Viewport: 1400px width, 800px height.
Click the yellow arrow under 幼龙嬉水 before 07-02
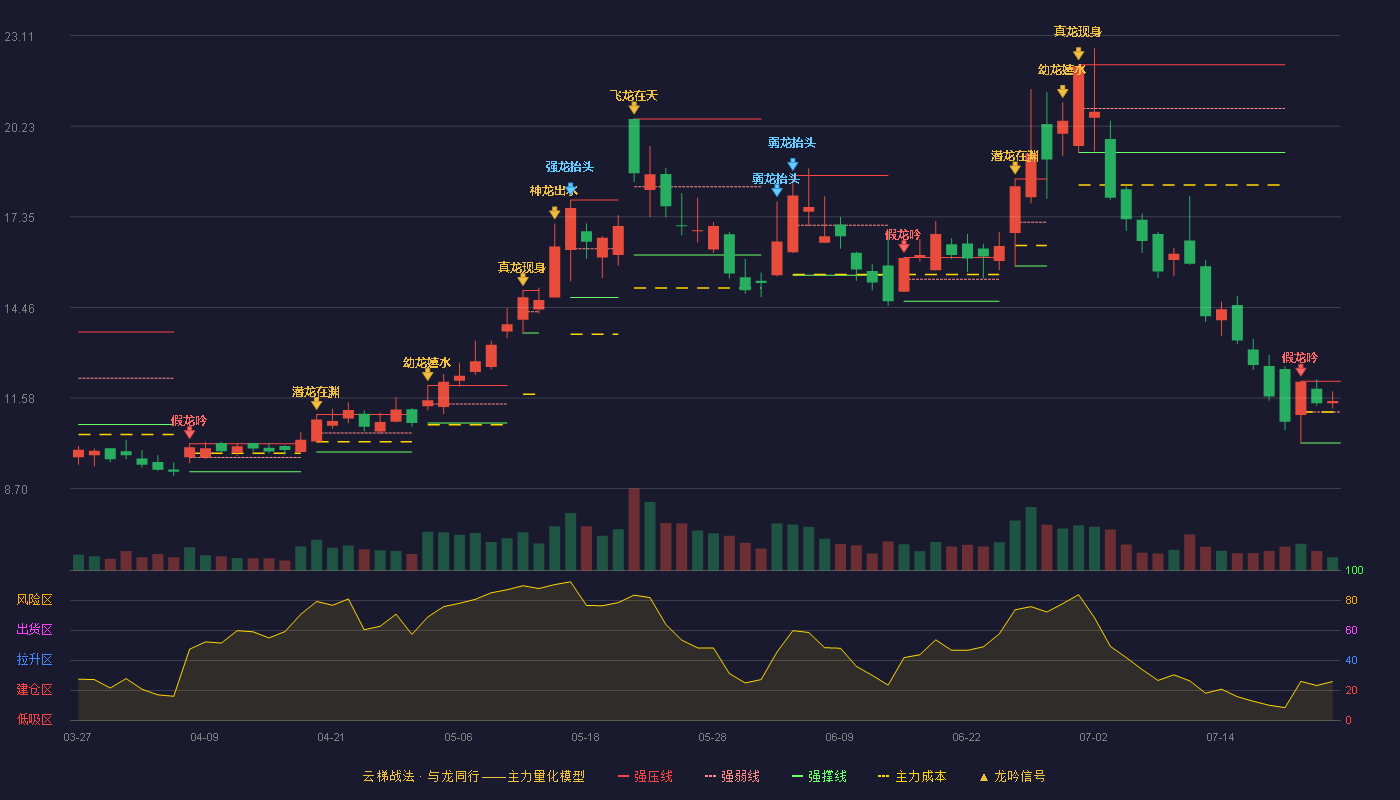click(1062, 91)
